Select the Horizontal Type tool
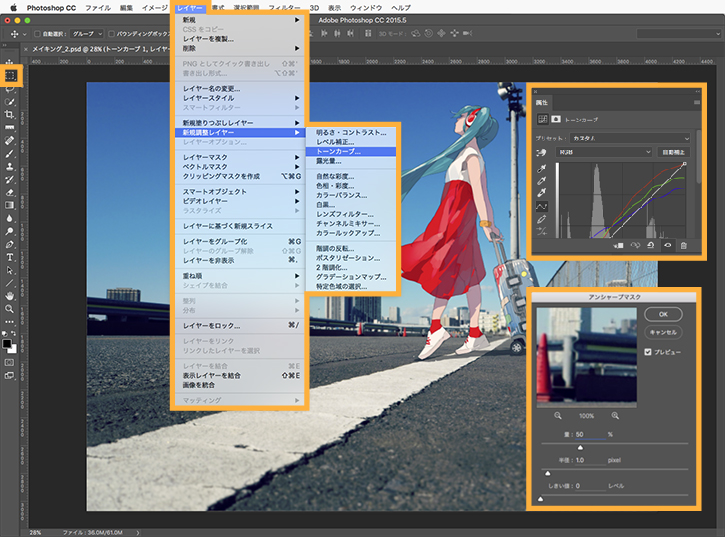 [9, 257]
